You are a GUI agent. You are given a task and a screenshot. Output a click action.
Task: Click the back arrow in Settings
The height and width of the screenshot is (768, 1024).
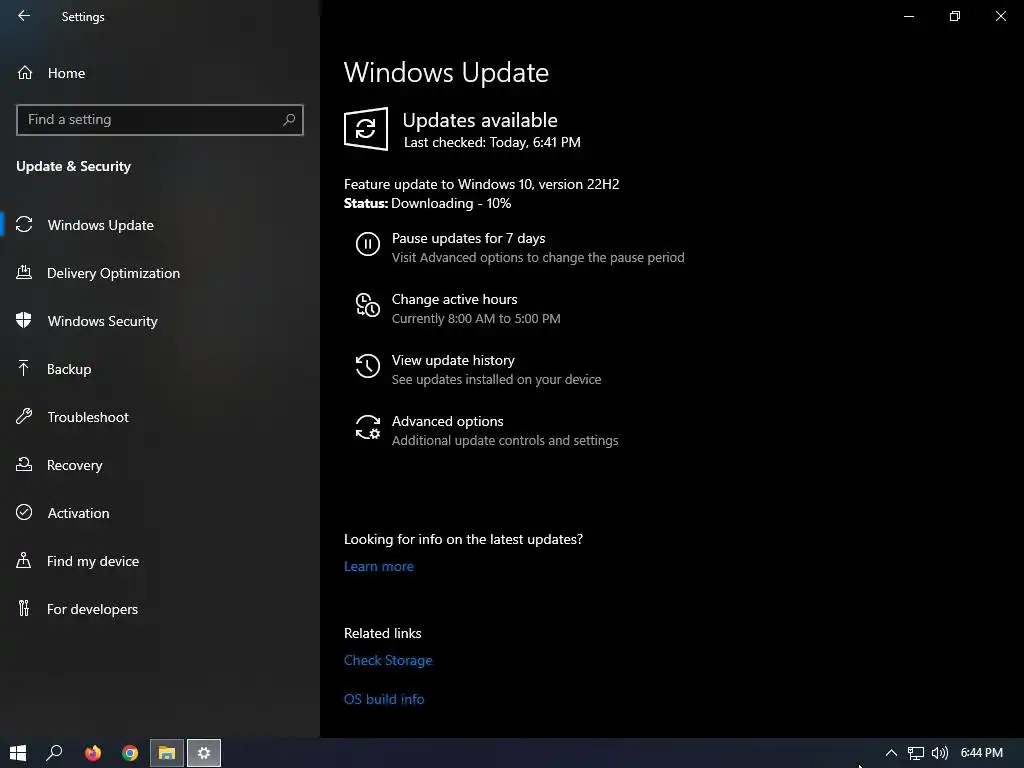pyautogui.click(x=24, y=16)
